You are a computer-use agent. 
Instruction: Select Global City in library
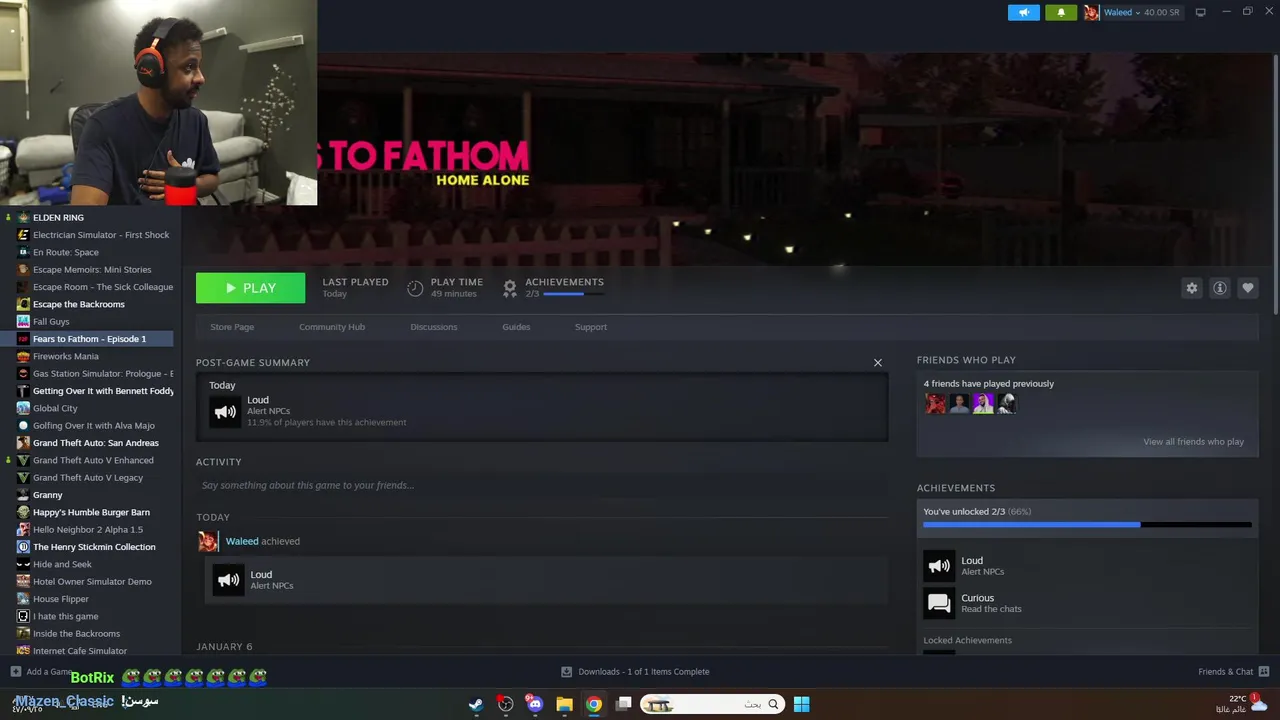pyautogui.click(x=55, y=408)
